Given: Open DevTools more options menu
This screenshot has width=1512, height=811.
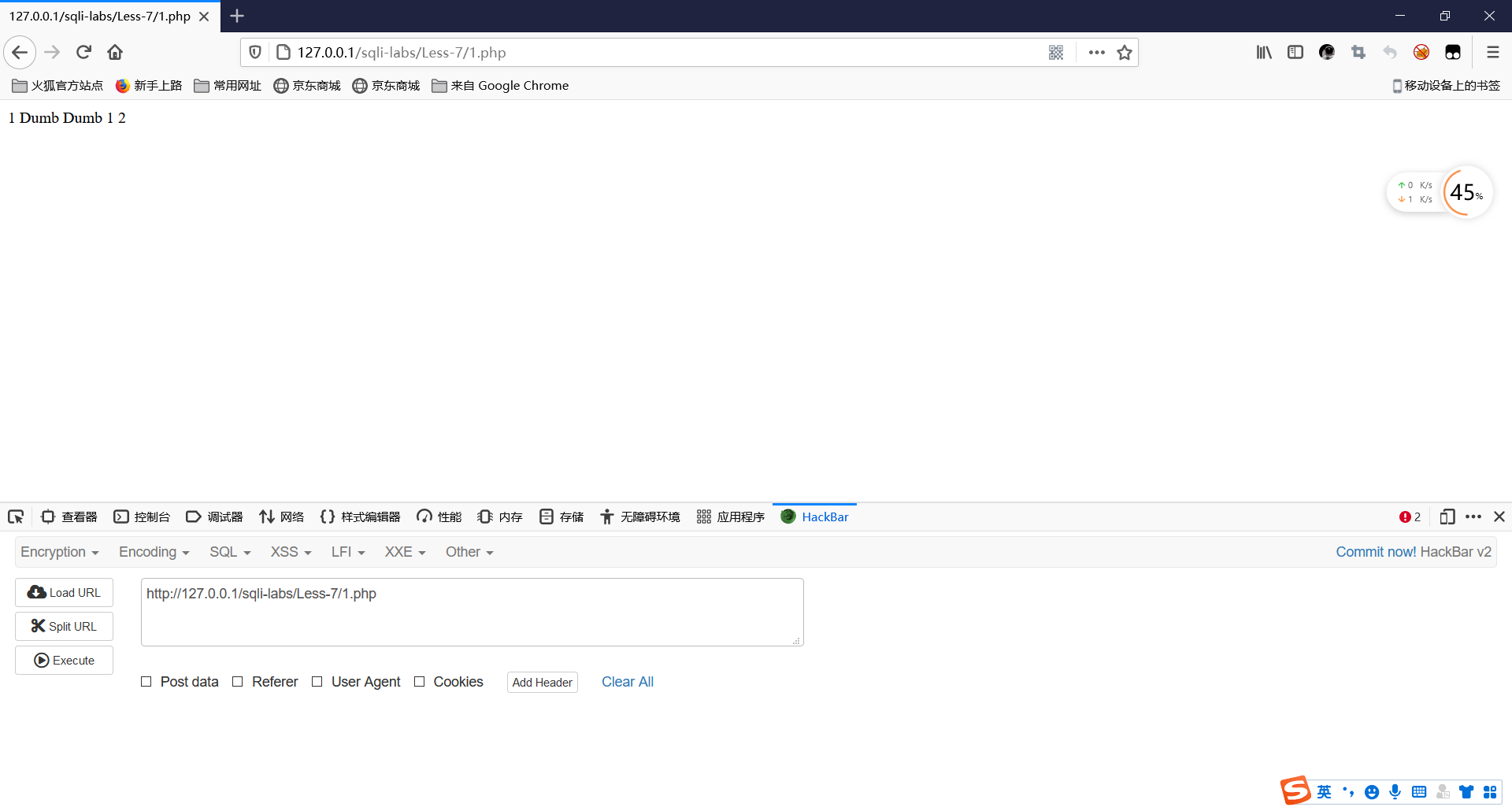Looking at the screenshot, I should (x=1473, y=517).
